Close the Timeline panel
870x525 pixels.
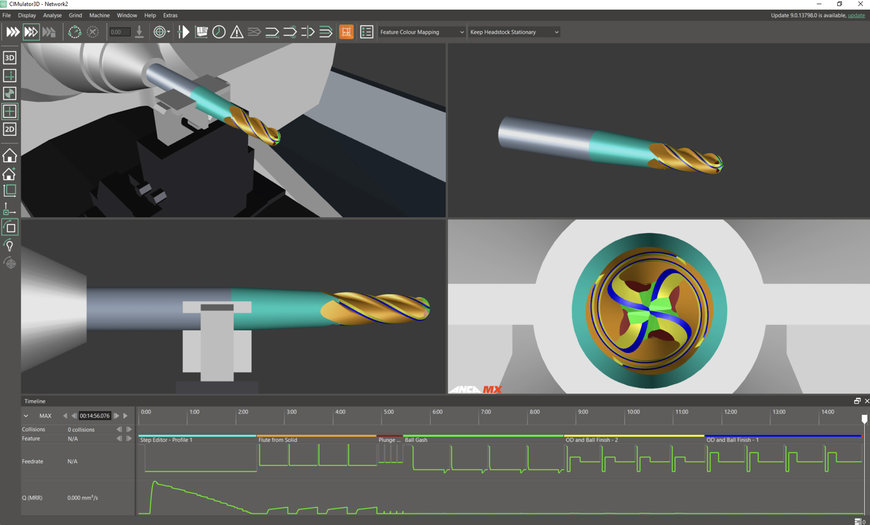867,401
